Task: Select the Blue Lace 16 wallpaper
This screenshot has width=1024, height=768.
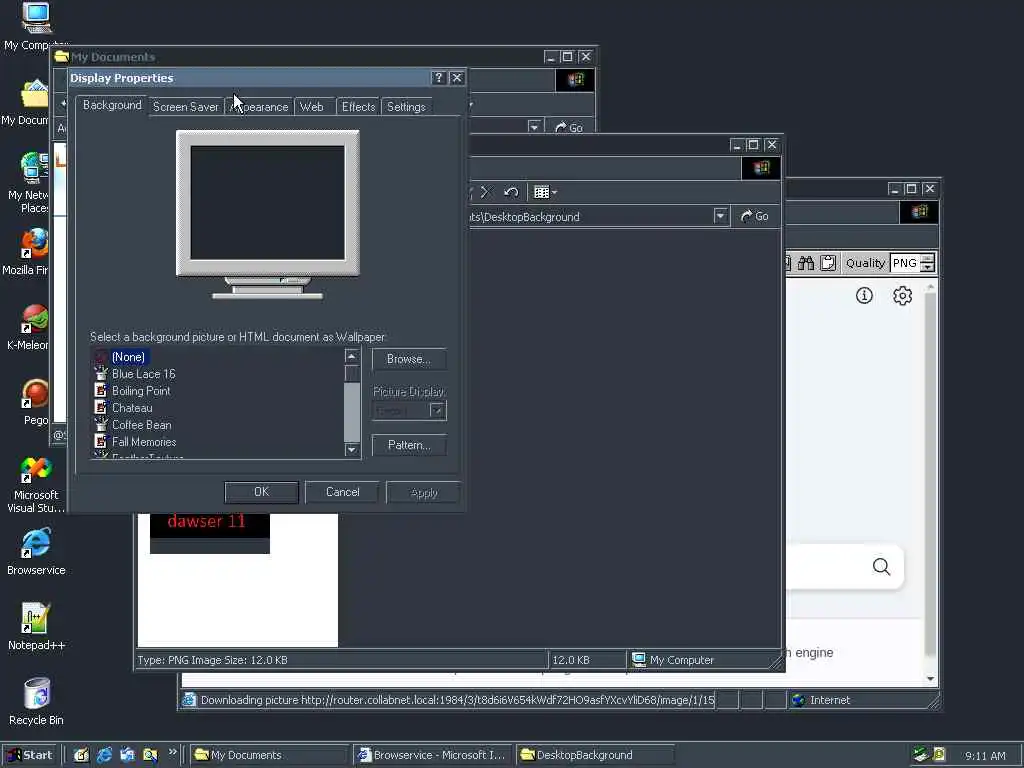Action: click(143, 374)
